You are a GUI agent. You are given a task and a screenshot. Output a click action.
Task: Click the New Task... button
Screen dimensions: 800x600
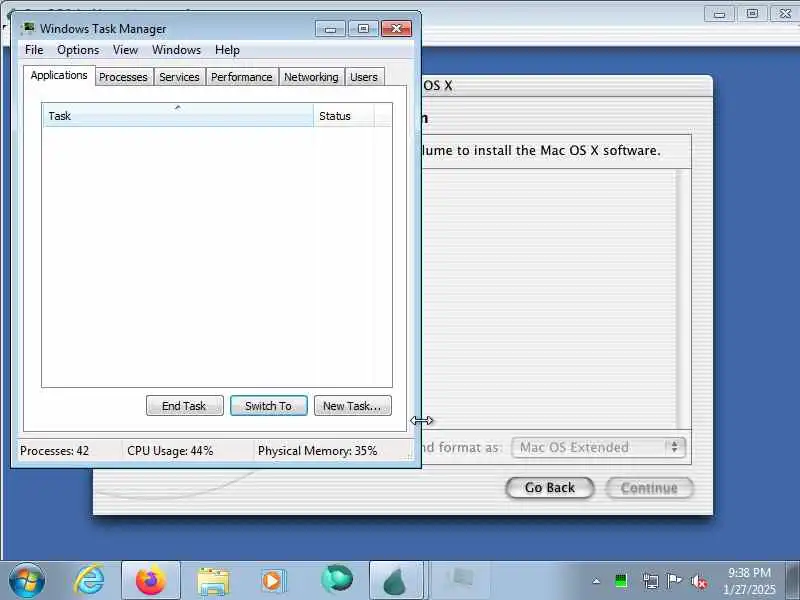coord(353,406)
